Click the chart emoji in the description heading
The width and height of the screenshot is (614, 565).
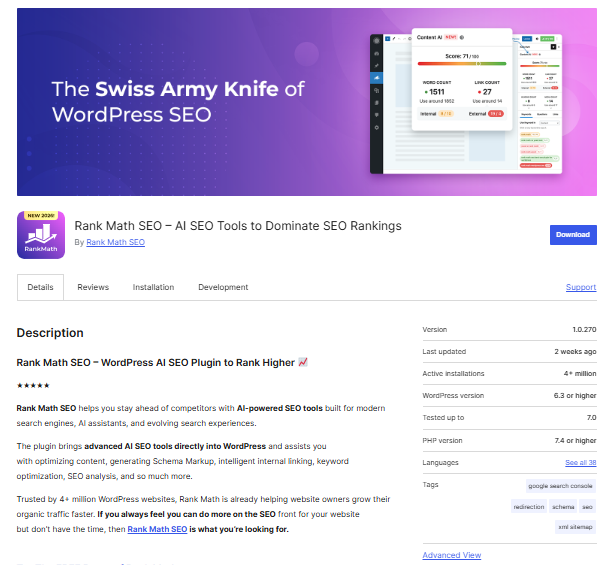click(303, 362)
